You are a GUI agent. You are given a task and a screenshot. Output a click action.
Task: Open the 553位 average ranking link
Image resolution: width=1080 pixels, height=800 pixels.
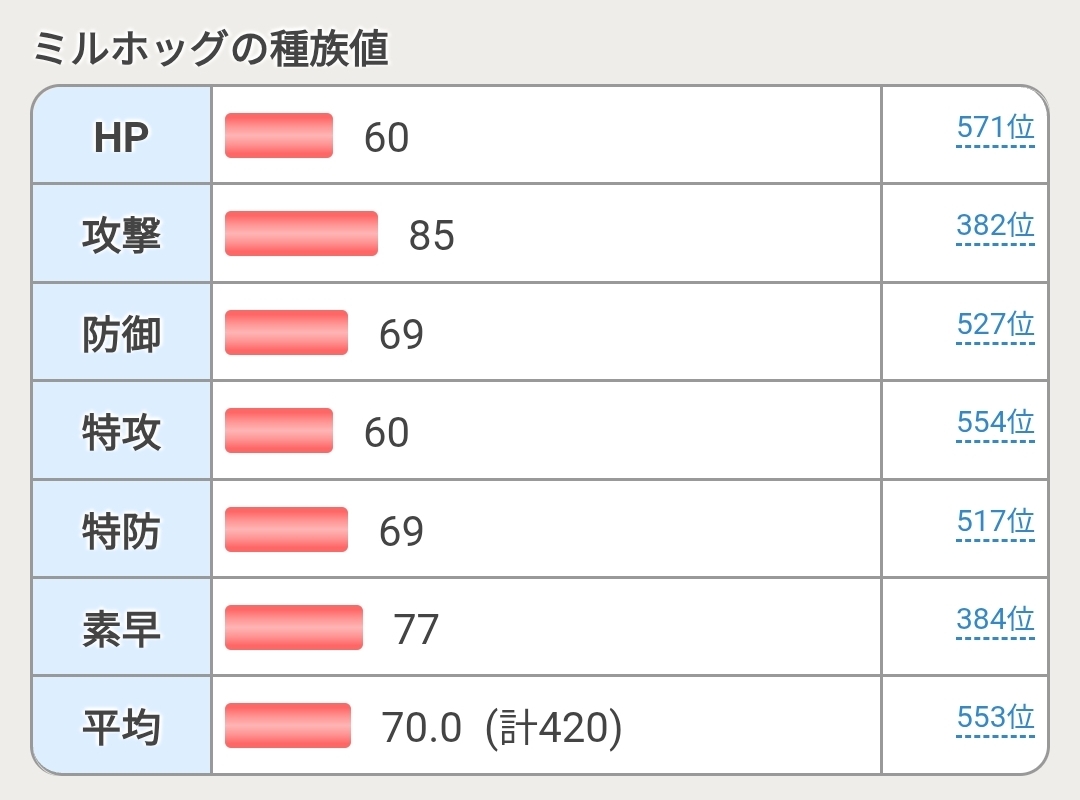coord(994,719)
